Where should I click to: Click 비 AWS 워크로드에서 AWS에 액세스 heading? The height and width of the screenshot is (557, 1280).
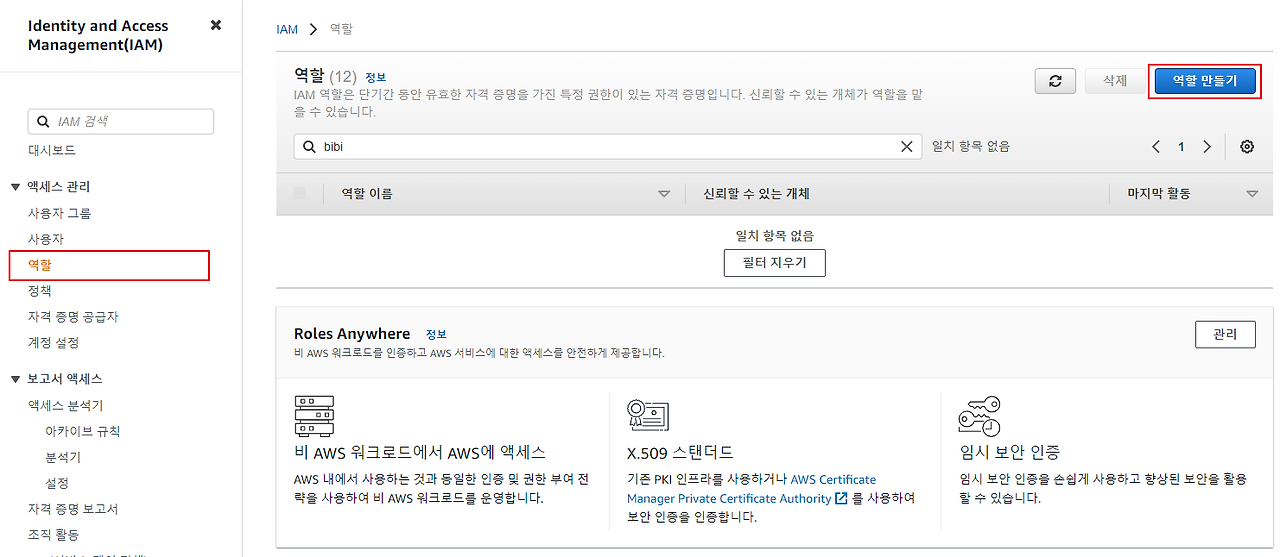point(420,453)
